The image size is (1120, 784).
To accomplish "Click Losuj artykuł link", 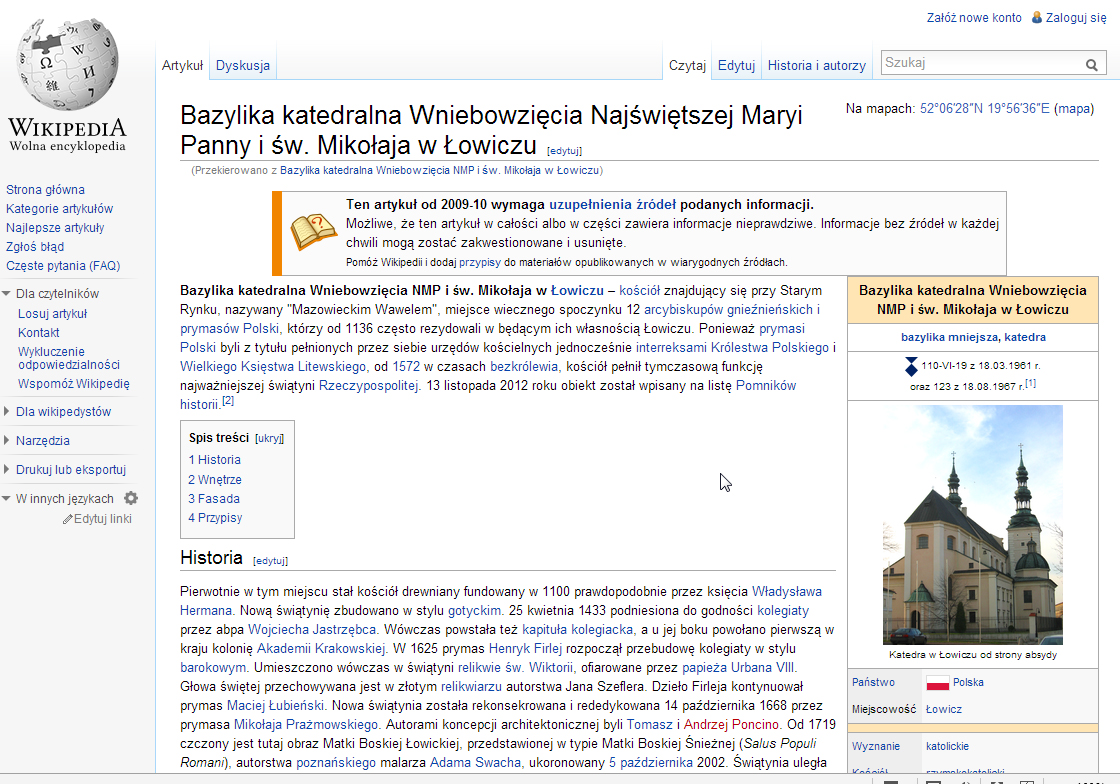I will pyautogui.click(x=52, y=313).
